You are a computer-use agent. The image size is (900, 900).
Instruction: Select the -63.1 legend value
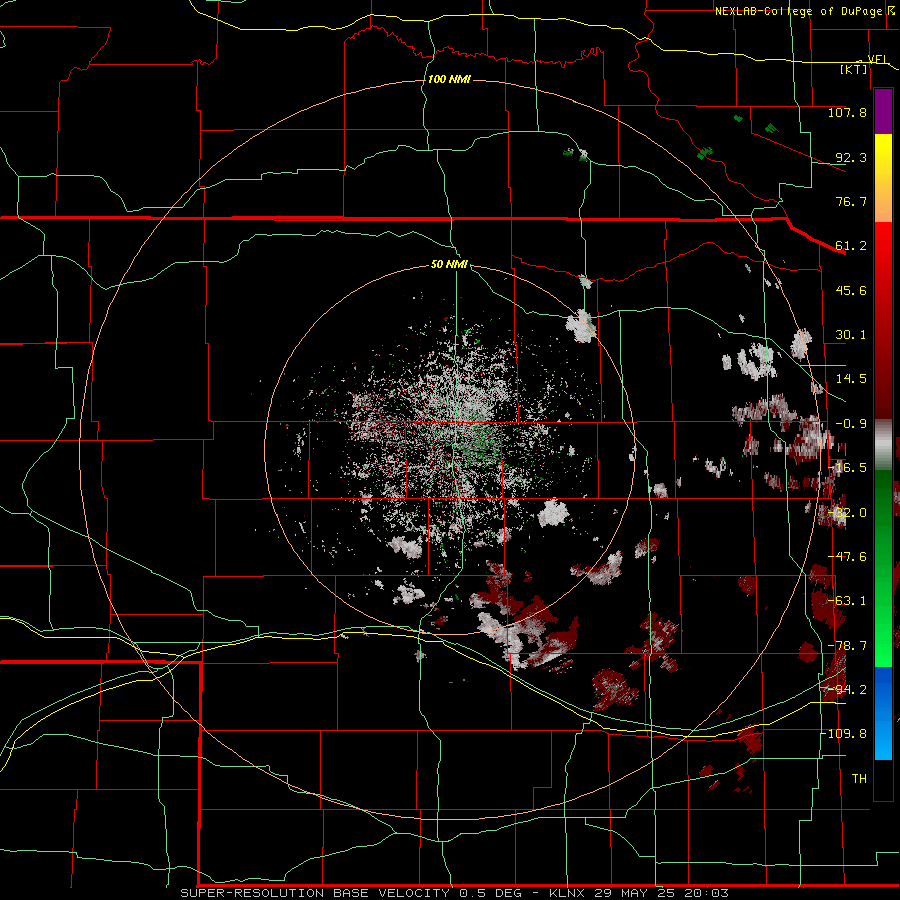pyautogui.click(x=847, y=601)
